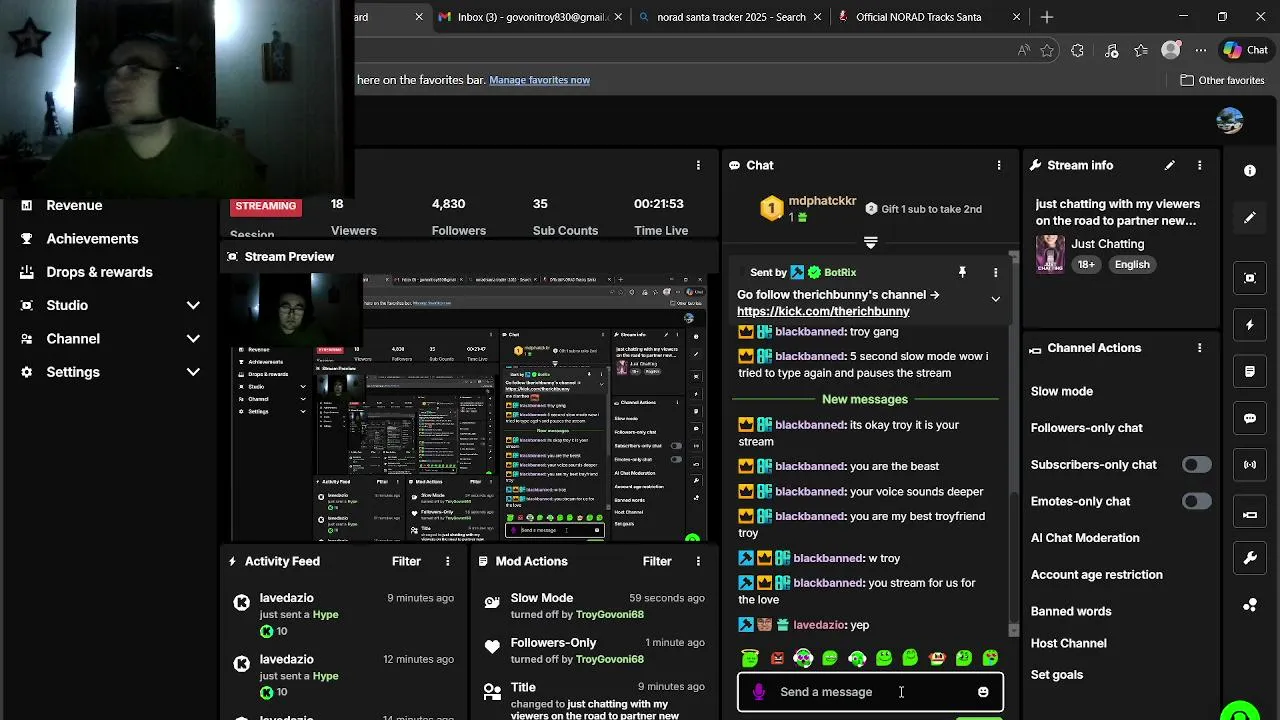Open Revenue in the sidebar
The width and height of the screenshot is (1280, 720).
point(74,205)
